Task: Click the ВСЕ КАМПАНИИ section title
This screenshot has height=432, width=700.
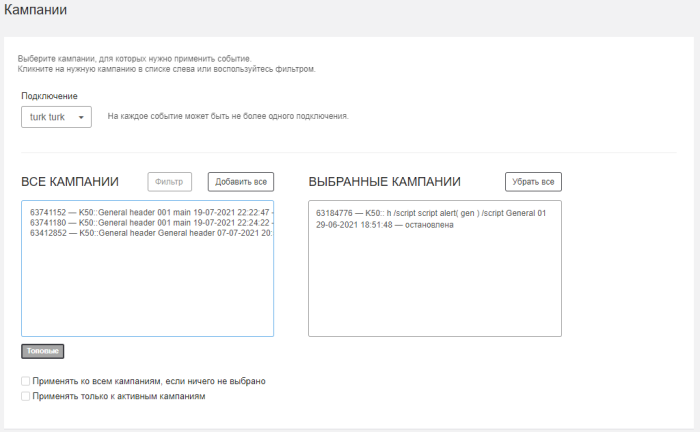Action: (x=70, y=182)
